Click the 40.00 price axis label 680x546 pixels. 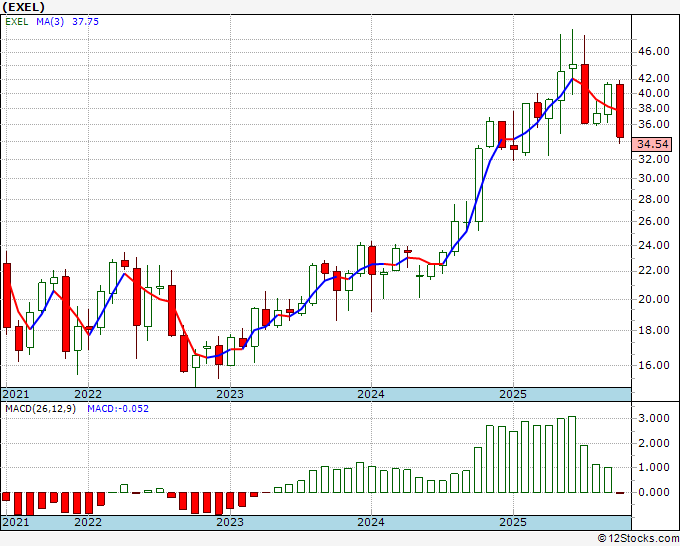point(654,93)
